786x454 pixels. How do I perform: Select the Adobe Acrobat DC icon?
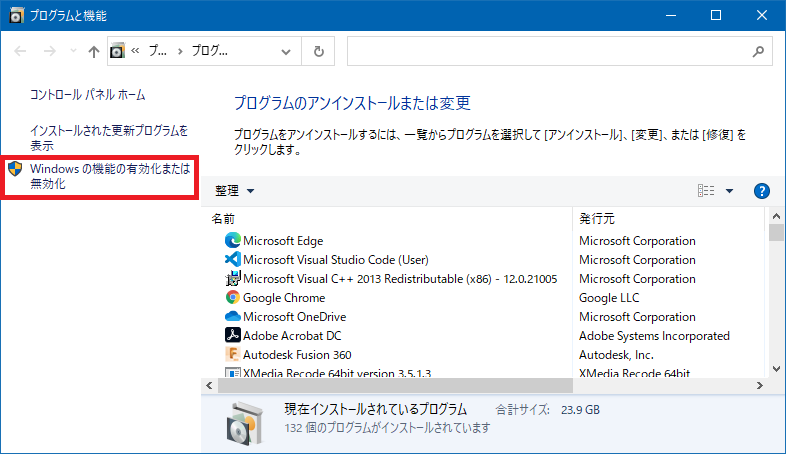[x=233, y=336]
